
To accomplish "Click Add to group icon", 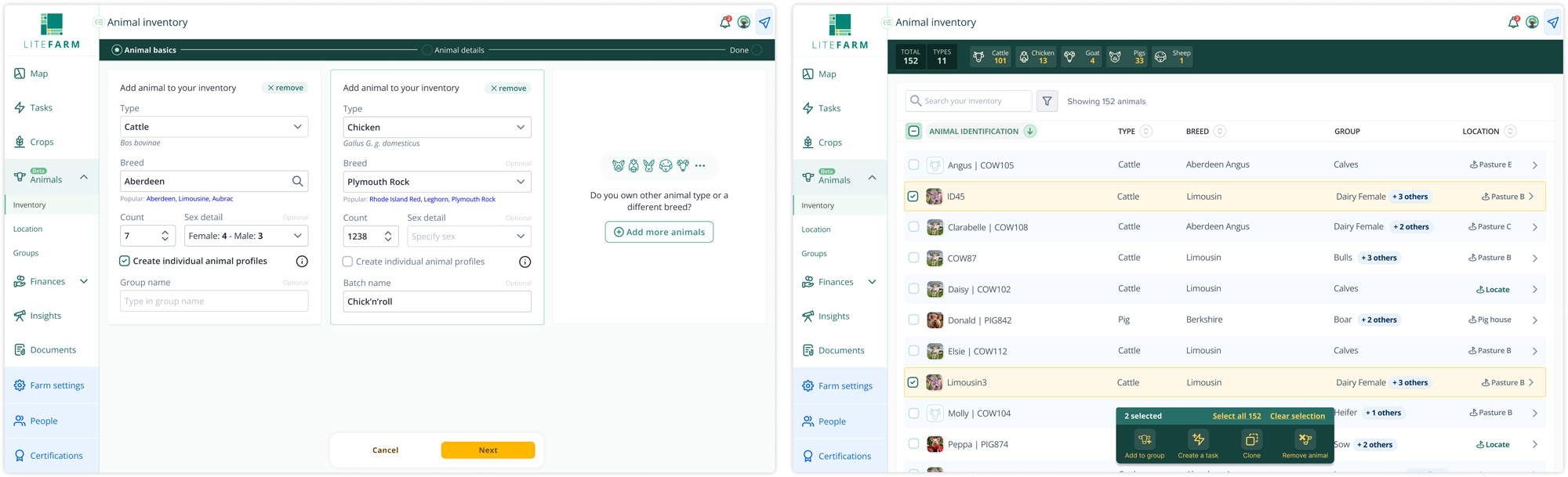I will coord(1145,439).
